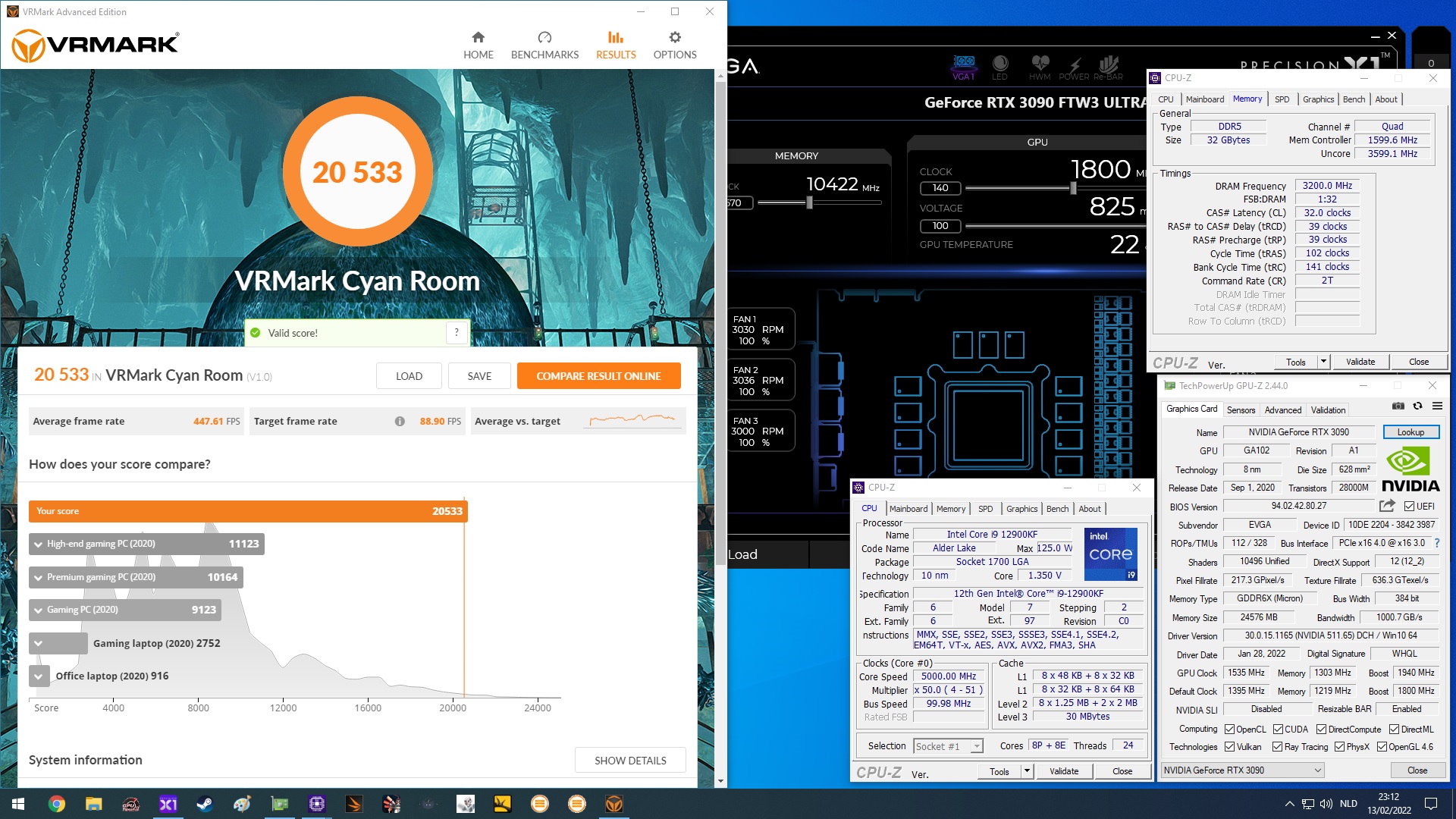Expand the Gaming laptop (2020) comparison
The height and width of the screenshot is (819, 1456).
pos(38,644)
